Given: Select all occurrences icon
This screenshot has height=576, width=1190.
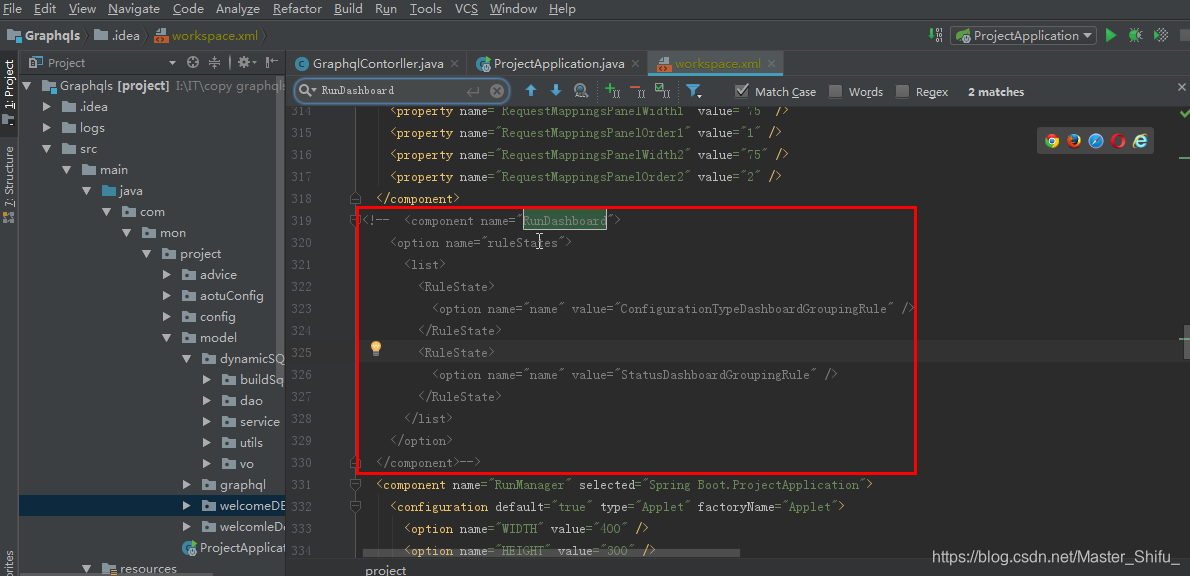Looking at the screenshot, I should pyautogui.click(x=663, y=91).
